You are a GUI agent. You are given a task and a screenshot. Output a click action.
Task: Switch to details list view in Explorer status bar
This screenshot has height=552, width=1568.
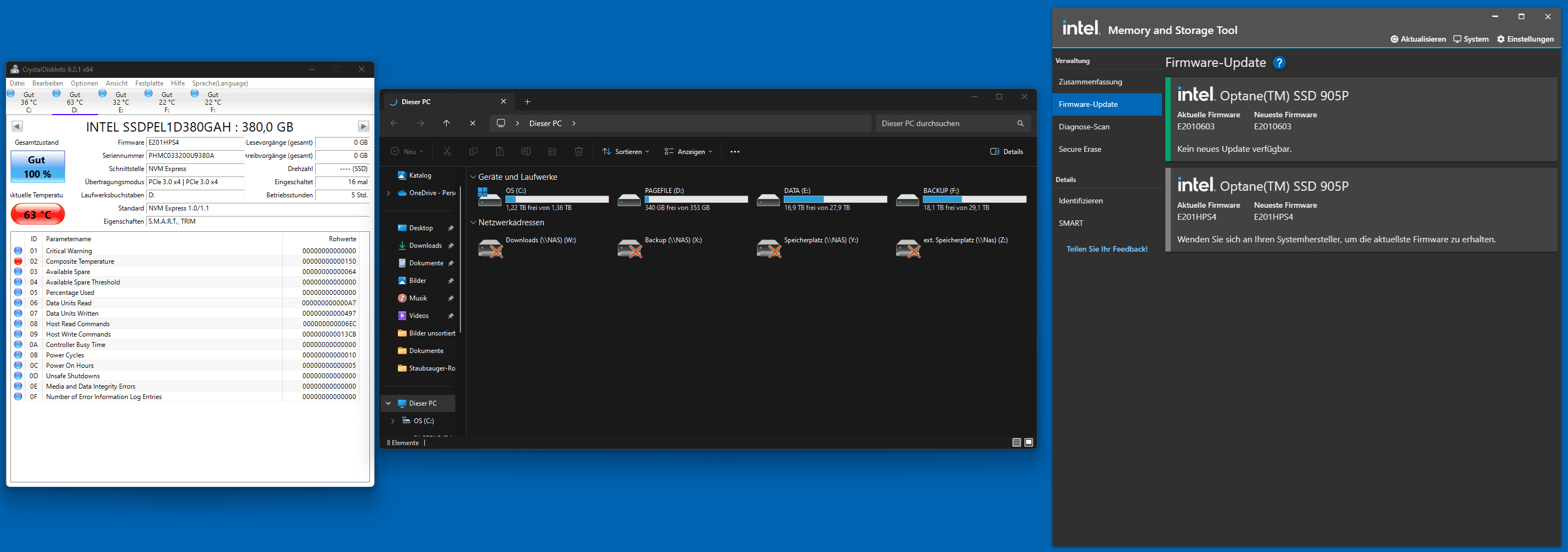1016,442
